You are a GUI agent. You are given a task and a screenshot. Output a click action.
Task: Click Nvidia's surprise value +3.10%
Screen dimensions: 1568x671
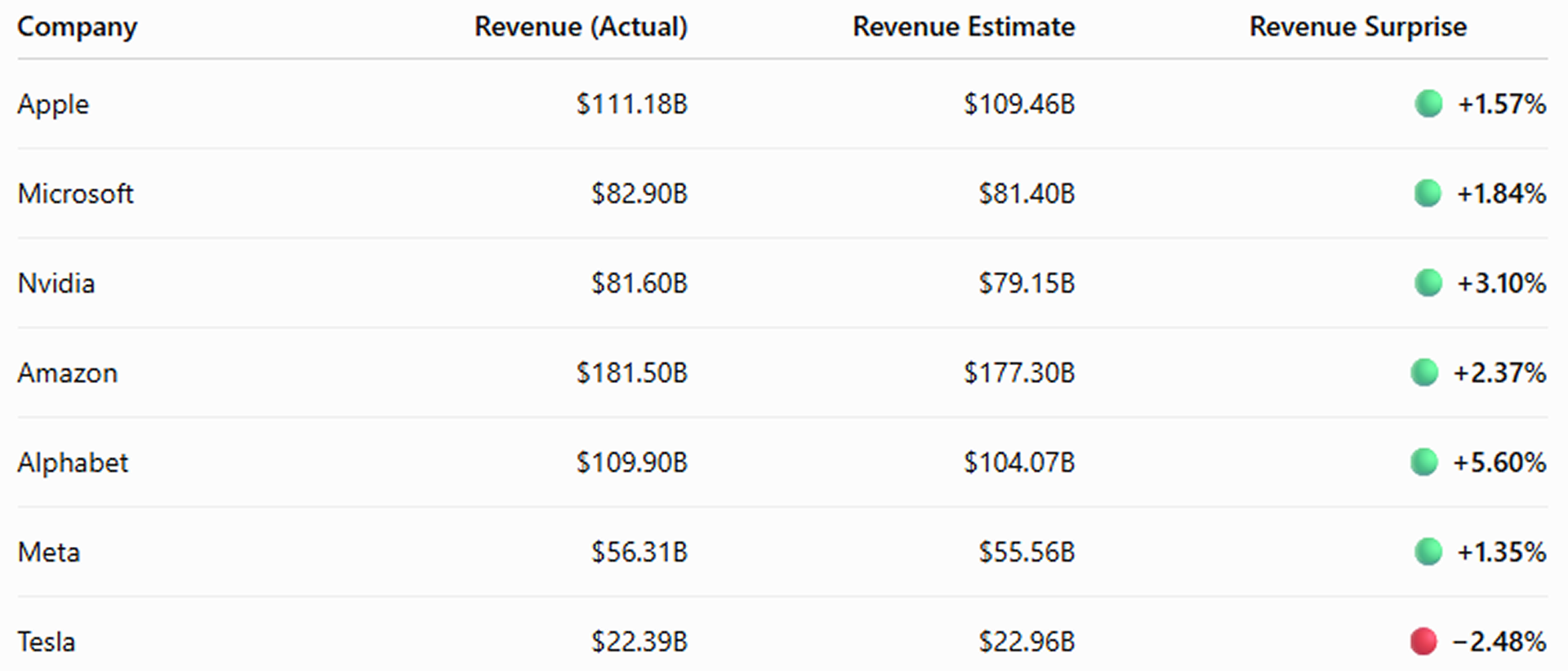[1502, 283]
